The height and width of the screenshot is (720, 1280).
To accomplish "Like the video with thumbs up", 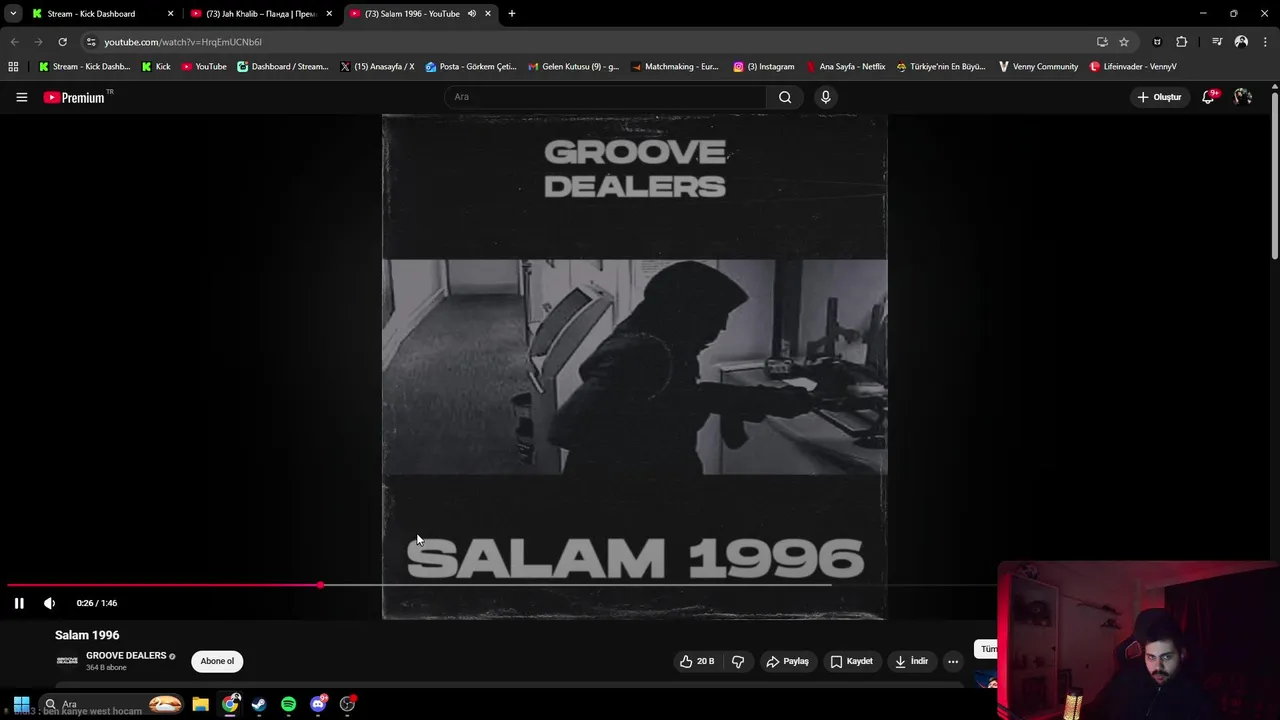I will point(697,661).
